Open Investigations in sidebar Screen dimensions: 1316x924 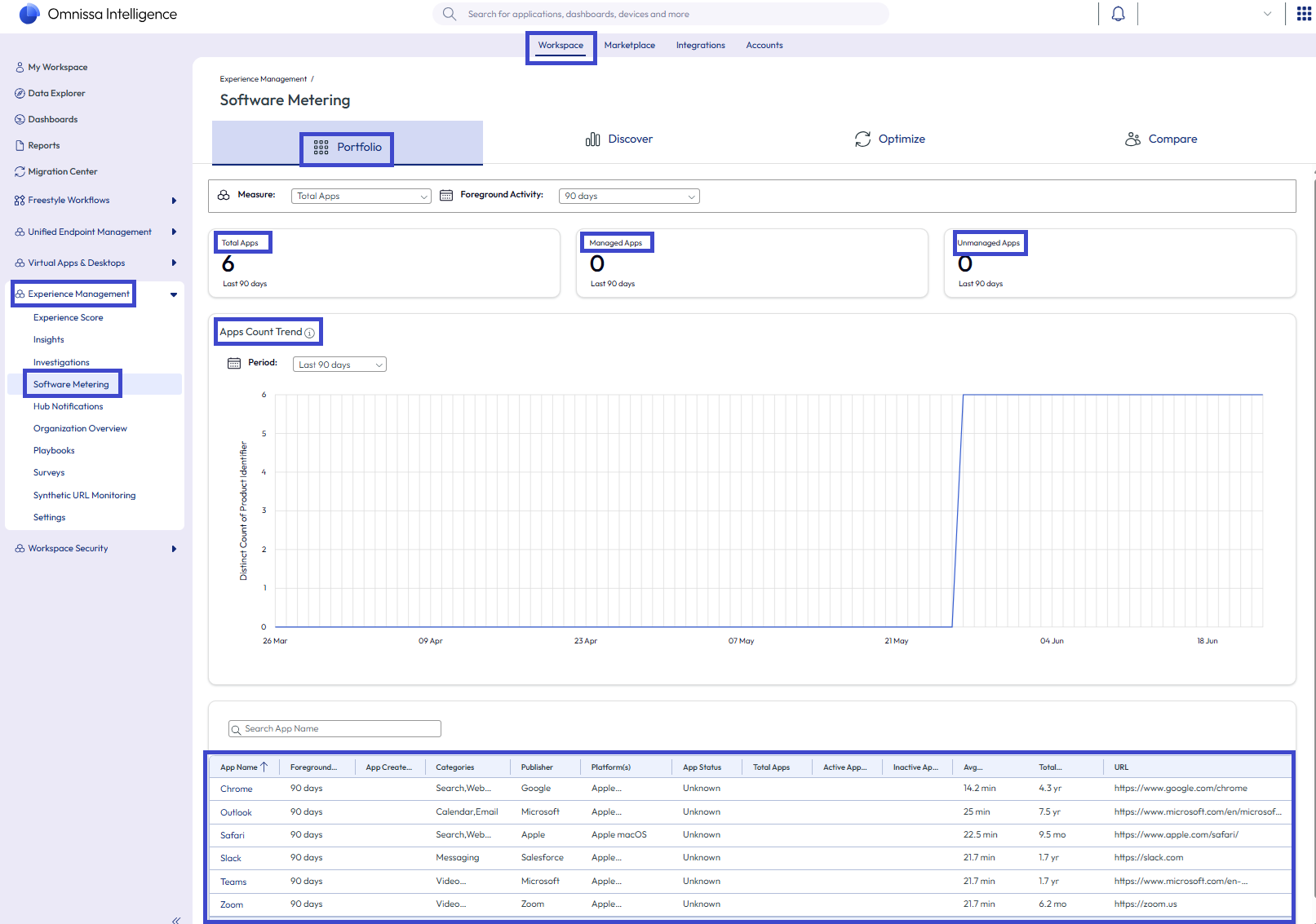pyautogui.click(x=61, y=362)
